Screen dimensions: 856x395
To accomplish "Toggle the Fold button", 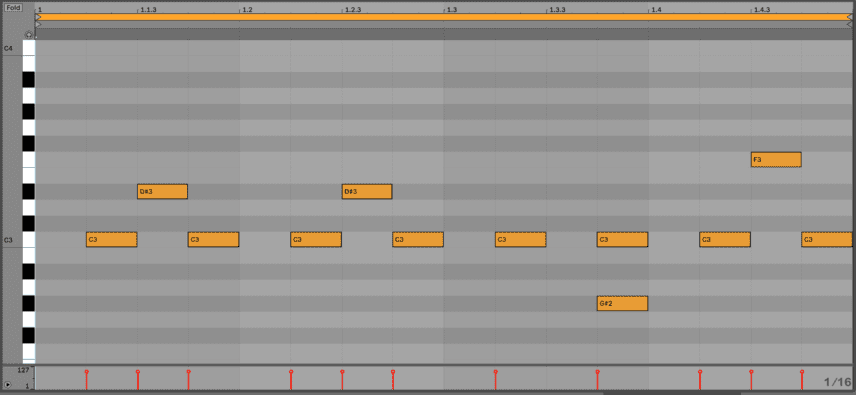I will pyautogui.click(x=13, y=8).
